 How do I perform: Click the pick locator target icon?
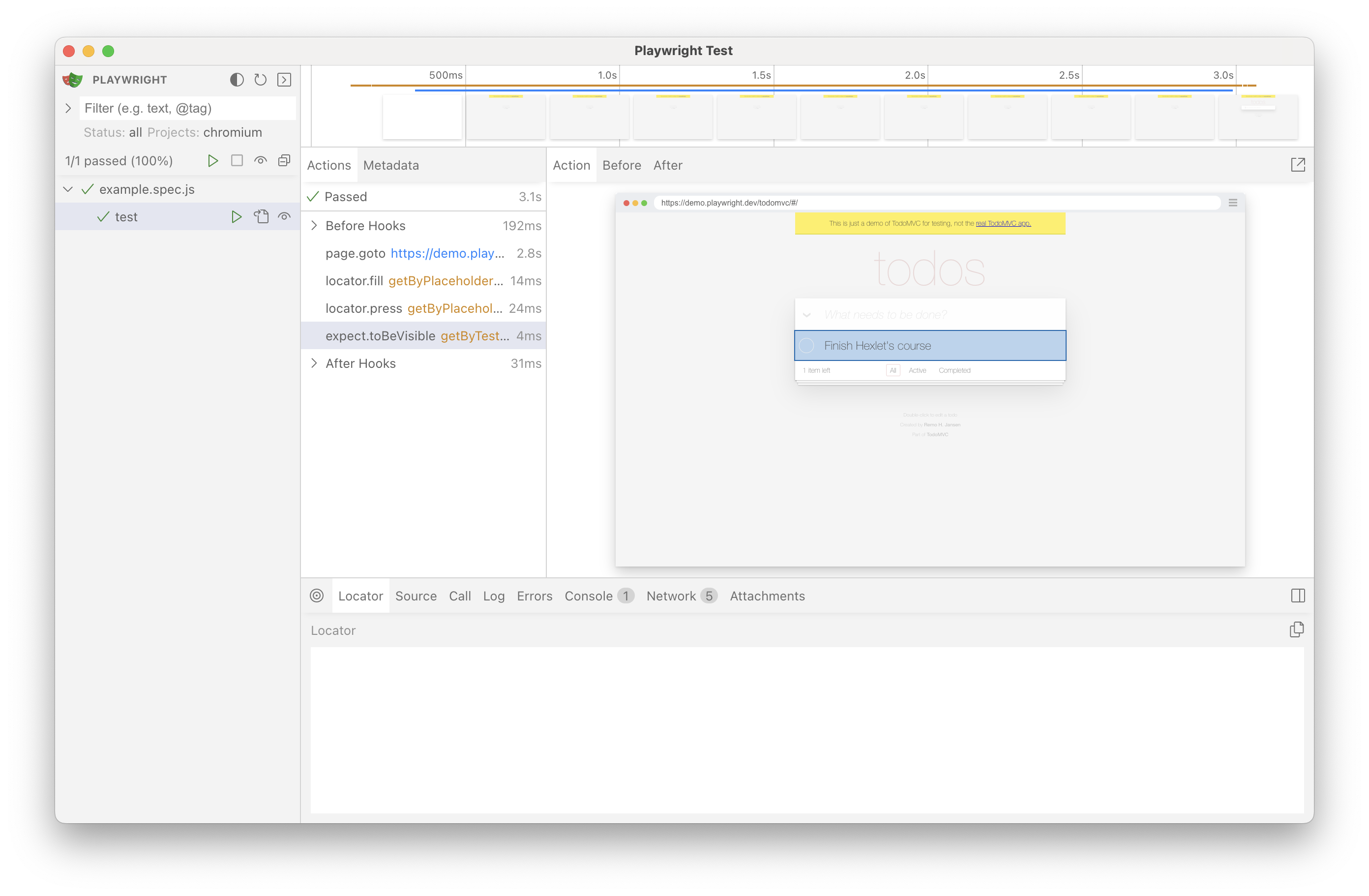tap(317, 596)
